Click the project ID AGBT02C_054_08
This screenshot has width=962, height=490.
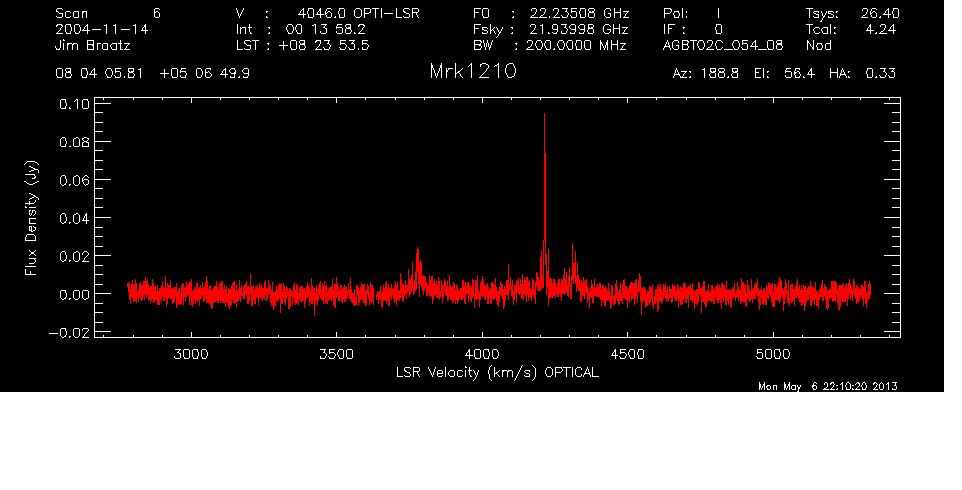click(x=723, y=45)
